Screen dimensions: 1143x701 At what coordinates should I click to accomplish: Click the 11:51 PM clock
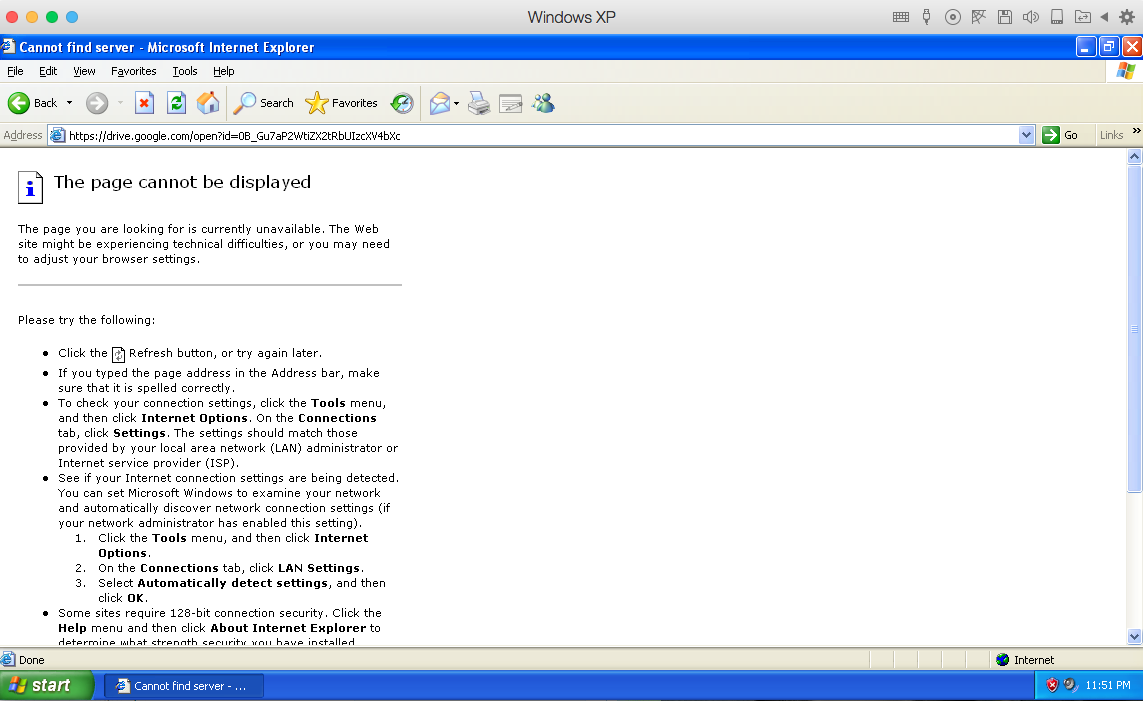(x=1108, y=685)
